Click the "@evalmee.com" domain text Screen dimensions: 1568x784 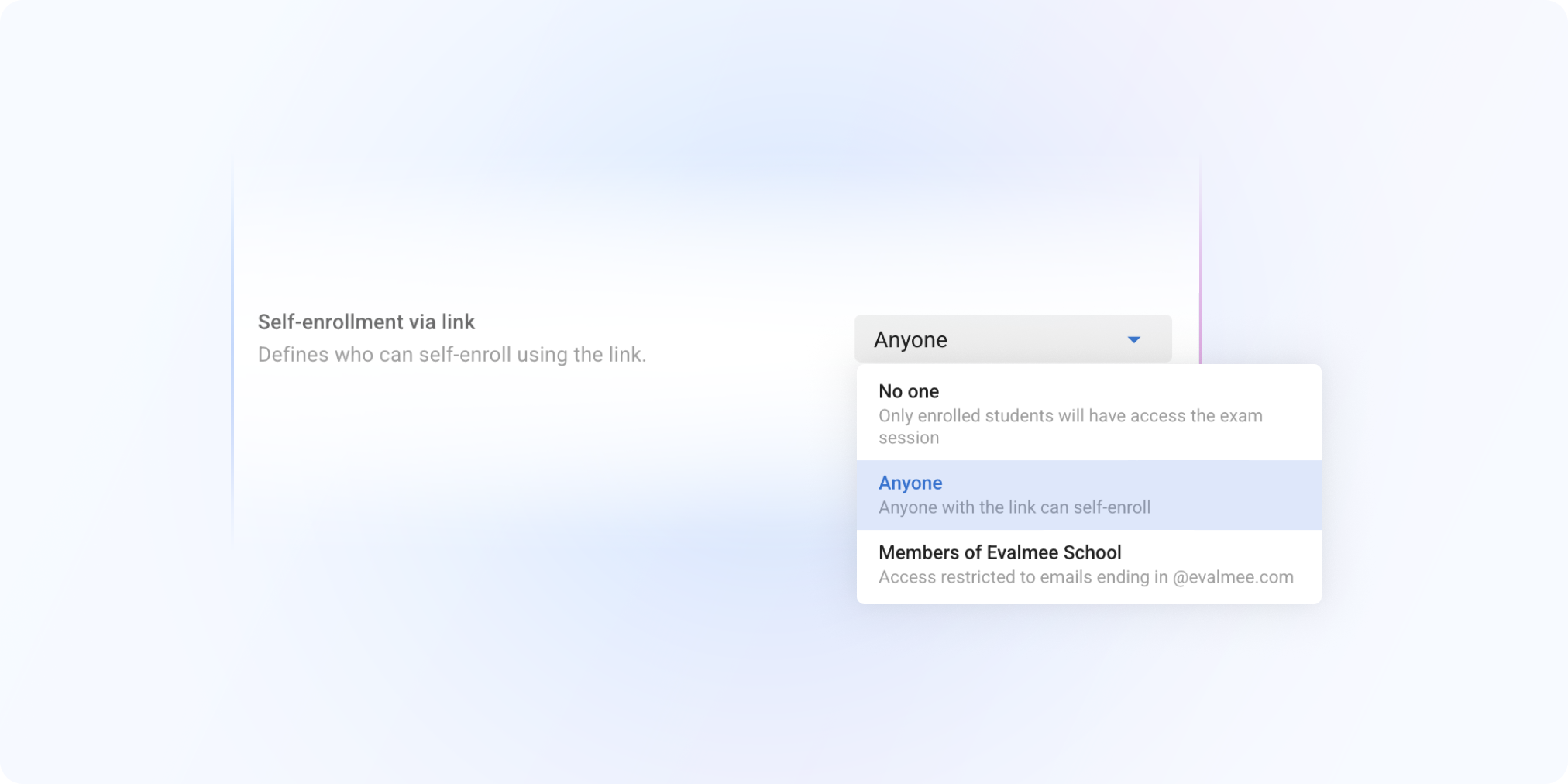[1233, 577]
